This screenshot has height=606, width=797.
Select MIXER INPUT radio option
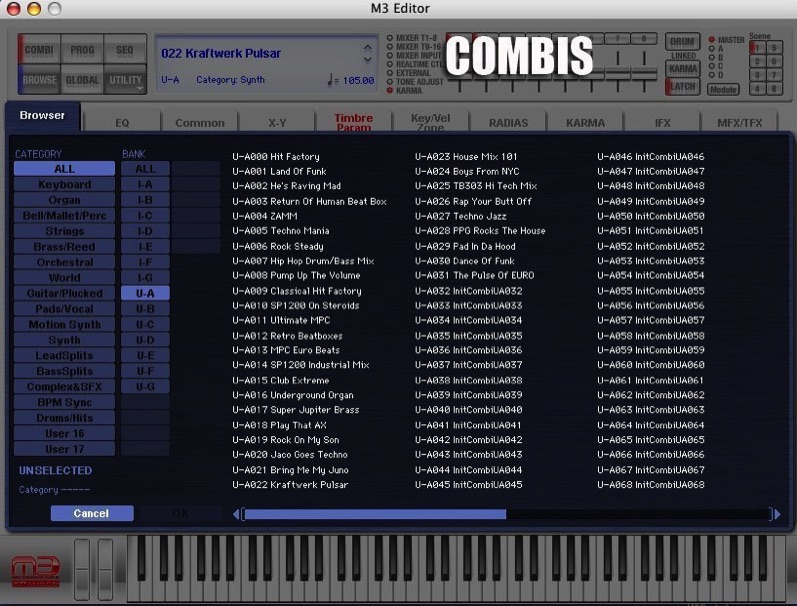click(x=390, y=55)
